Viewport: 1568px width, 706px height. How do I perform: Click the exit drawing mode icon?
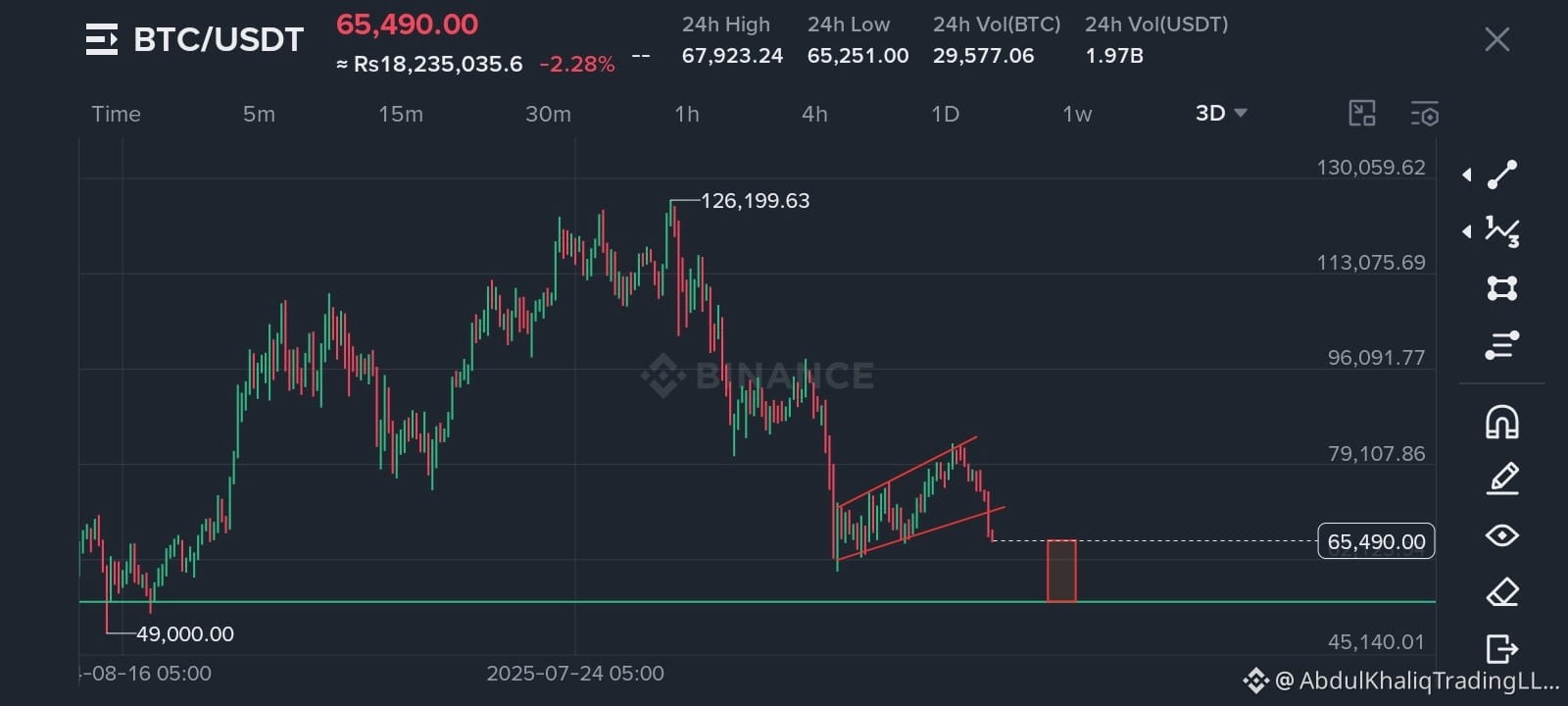pos(1502,649)
